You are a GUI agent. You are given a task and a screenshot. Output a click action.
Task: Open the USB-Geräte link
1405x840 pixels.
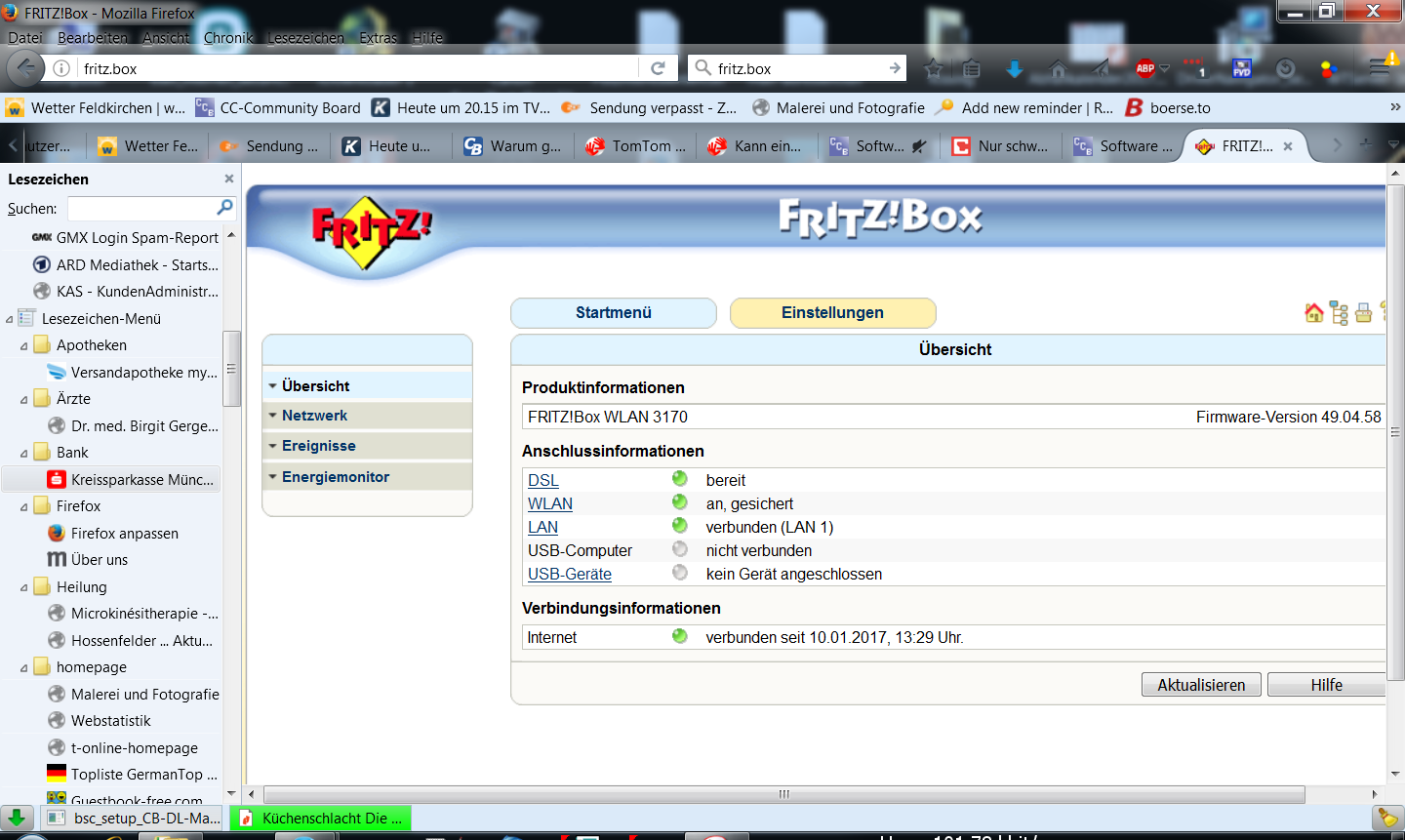coord(570,574)
